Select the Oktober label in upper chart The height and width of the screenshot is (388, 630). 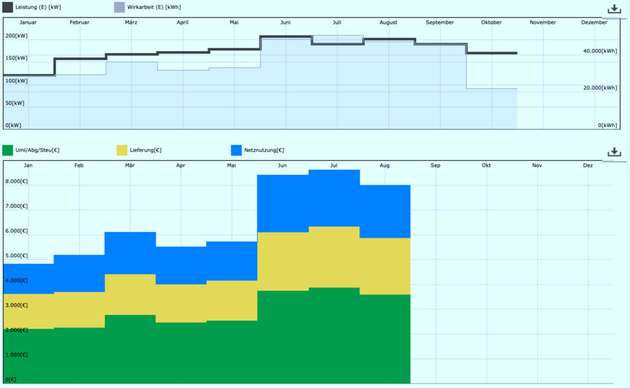point(491,22)
